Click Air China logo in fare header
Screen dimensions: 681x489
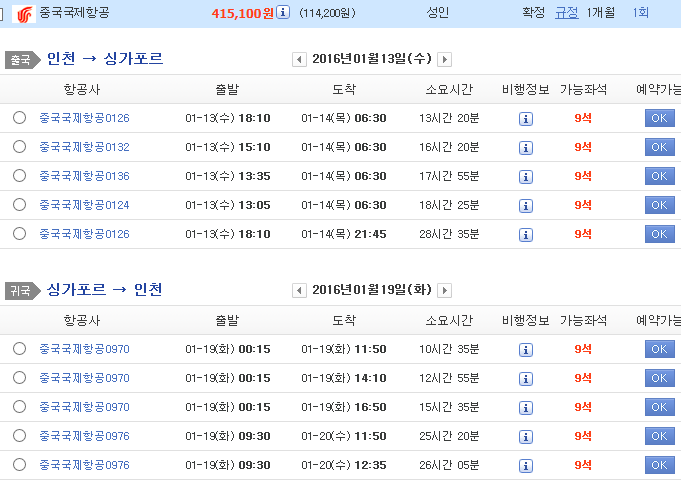tap(24, 14)
